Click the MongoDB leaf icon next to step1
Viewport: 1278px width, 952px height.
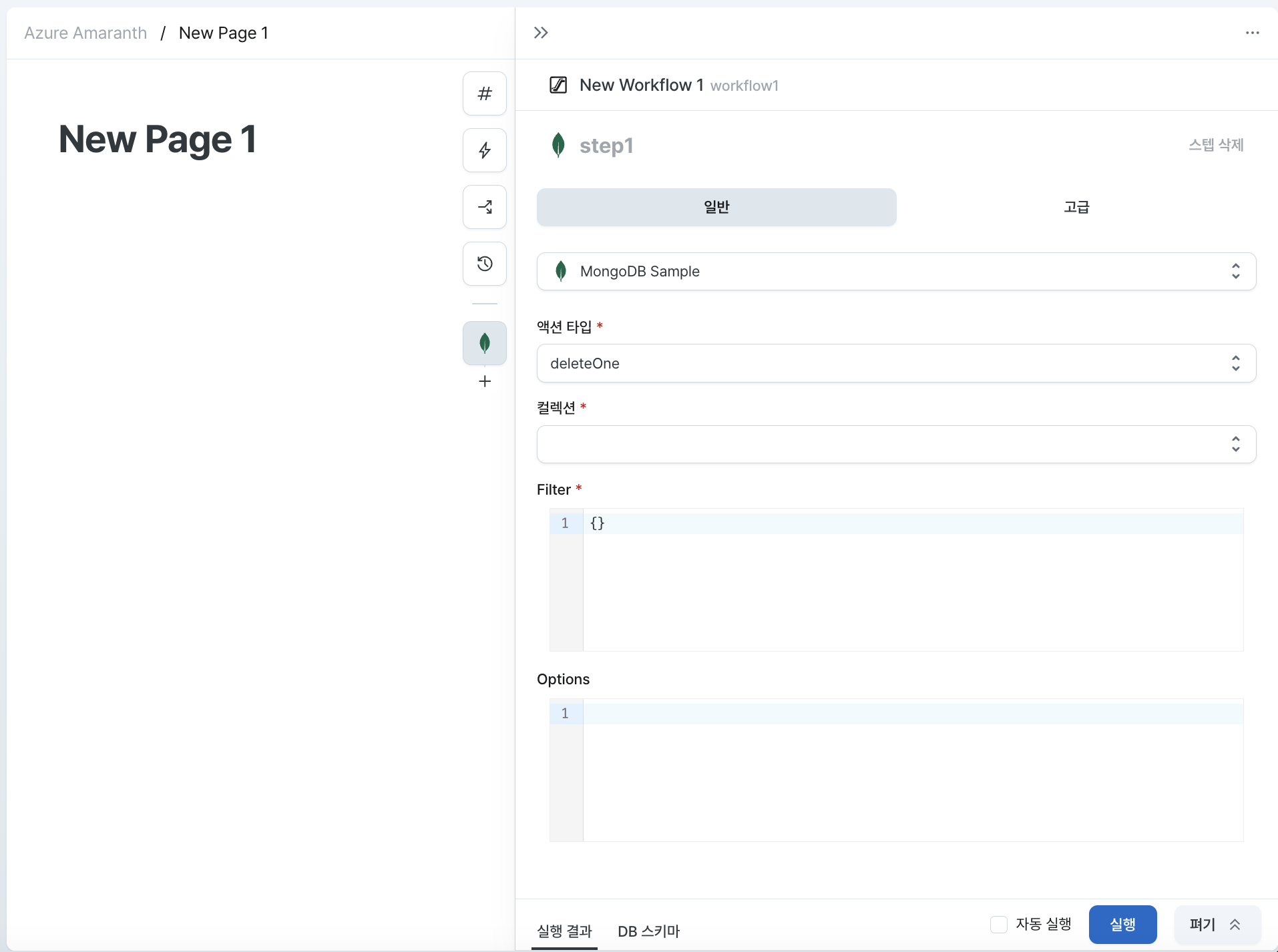[558, 145]
